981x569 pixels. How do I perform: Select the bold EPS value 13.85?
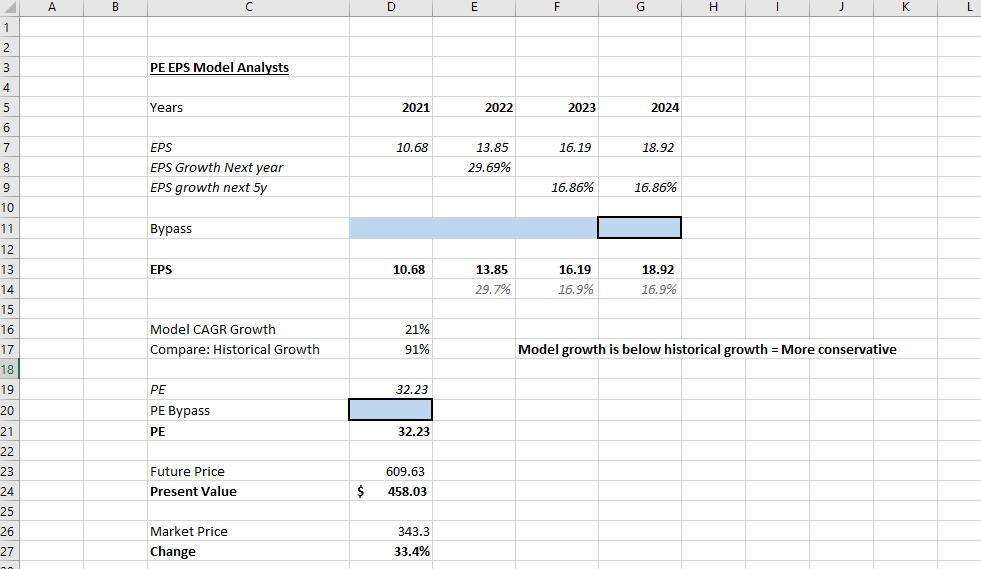pos(474,269)
